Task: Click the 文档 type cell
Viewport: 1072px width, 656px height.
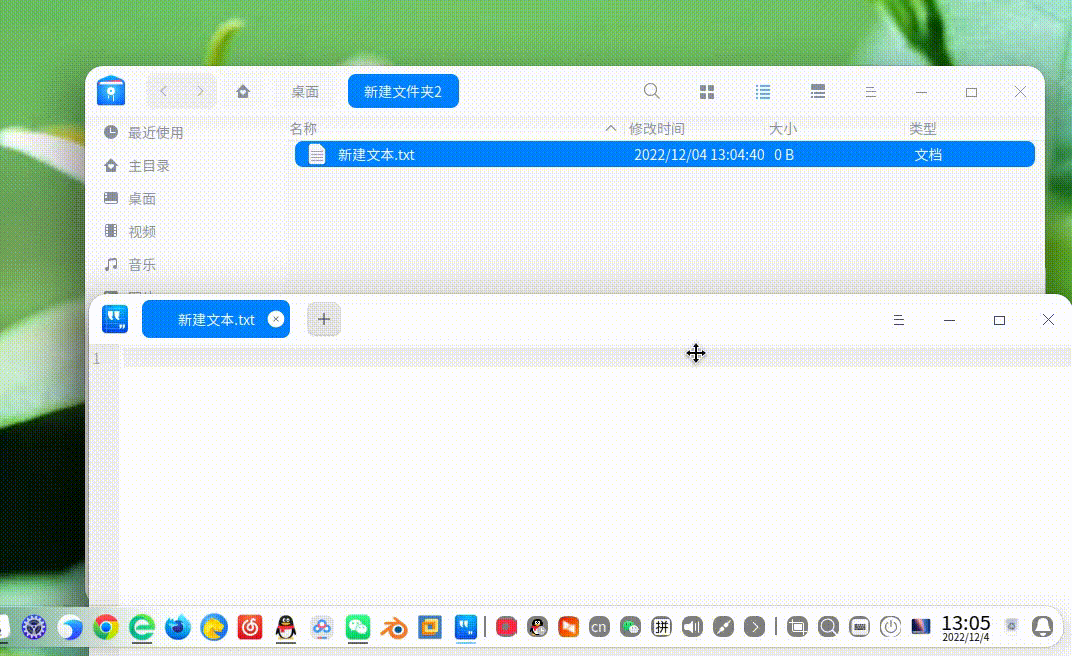Action: [928, 154]
